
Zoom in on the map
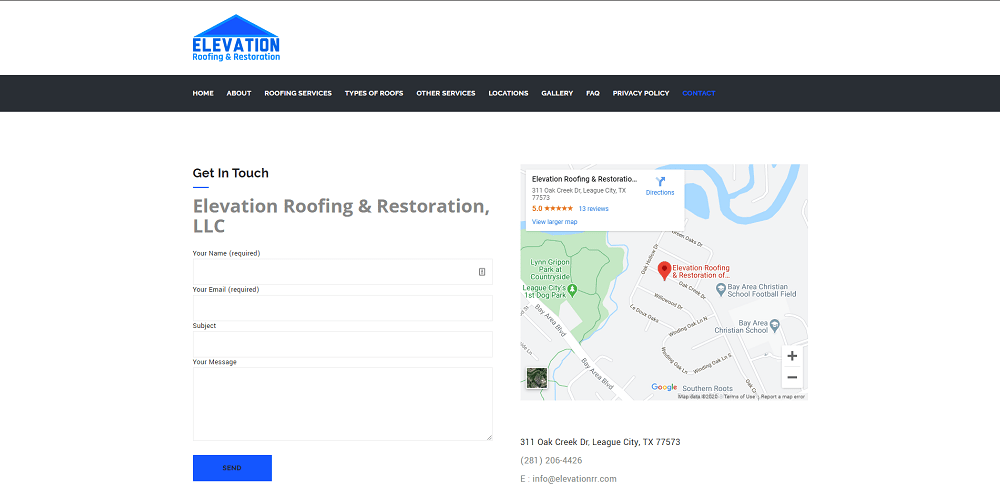pyautogui.click(x=792, y=356)
